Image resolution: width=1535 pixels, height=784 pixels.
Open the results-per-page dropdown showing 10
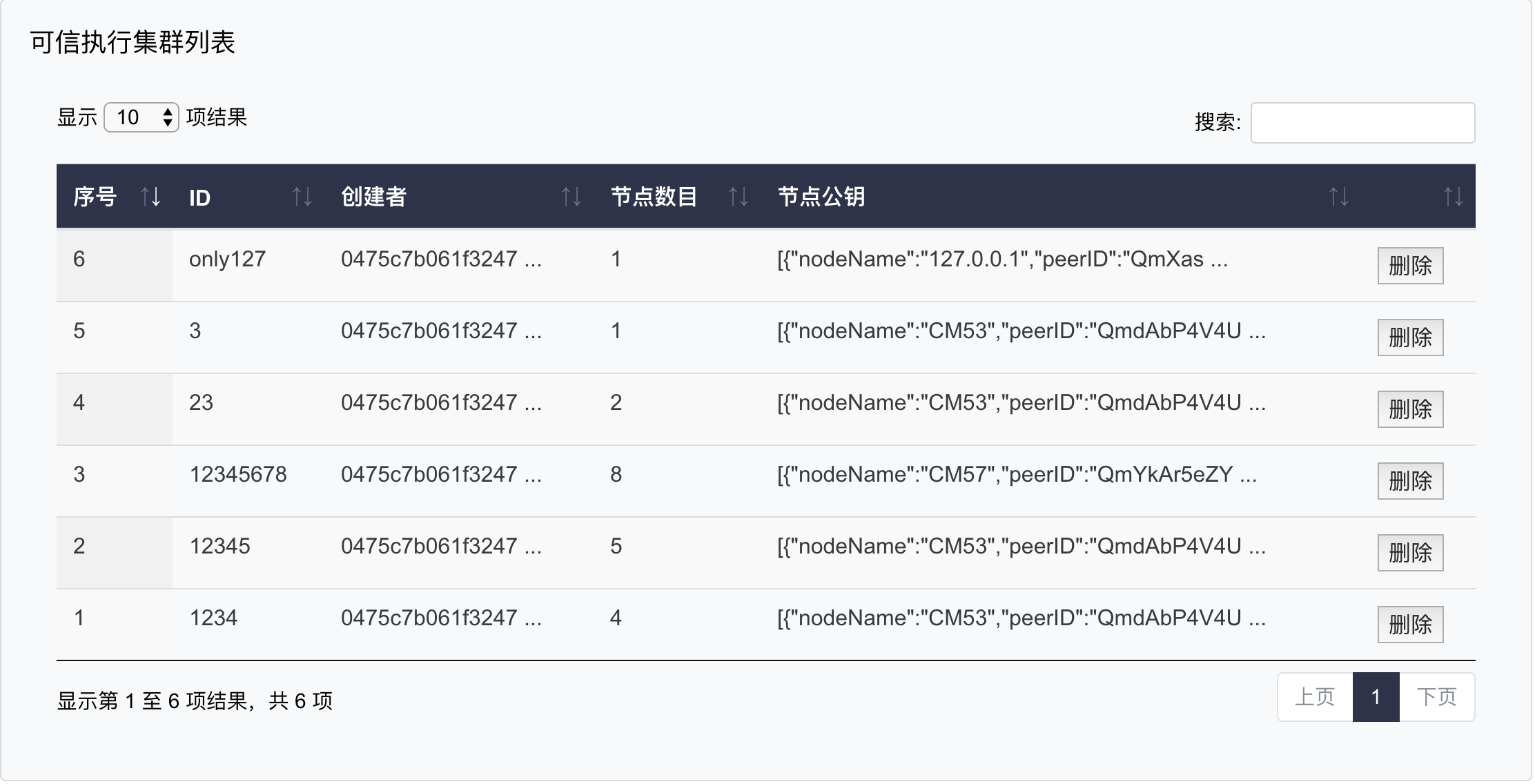coord(141,117)
